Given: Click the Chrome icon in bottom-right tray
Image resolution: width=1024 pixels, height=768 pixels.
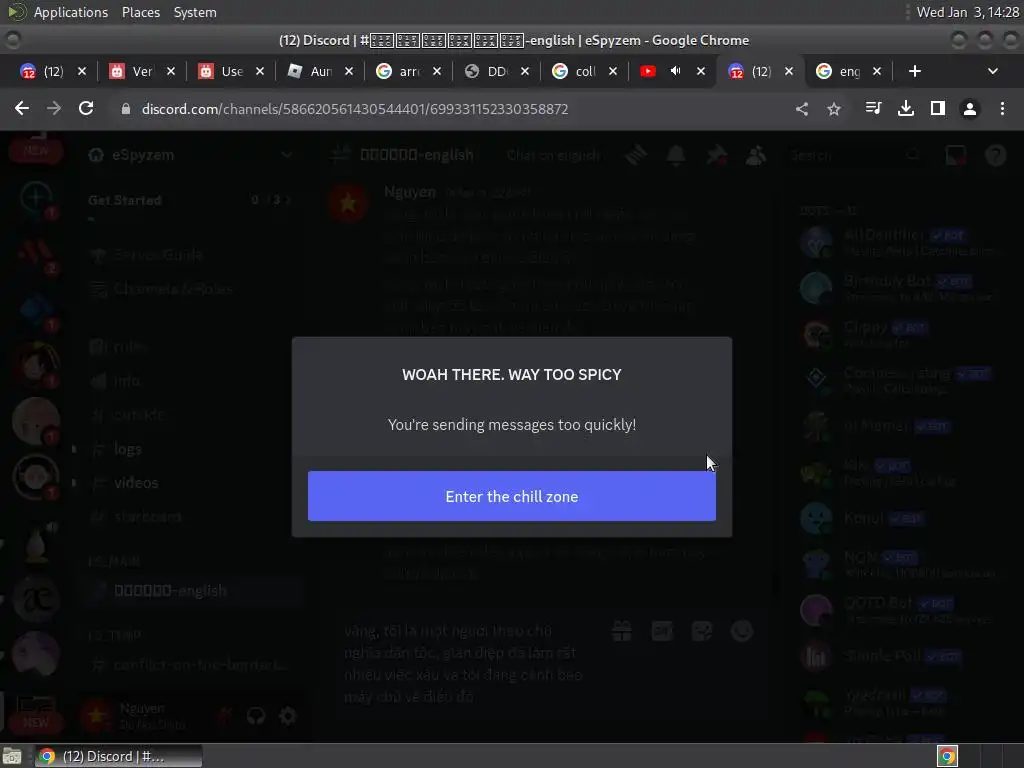Looking at the screenshot, I should pos(948,756).
